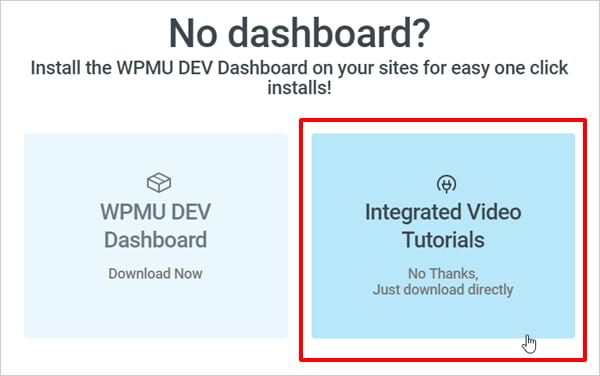Click the box icon above WPMU DEV Dashboard
This screenshot has height=376, width=600.
coord(159,182)
